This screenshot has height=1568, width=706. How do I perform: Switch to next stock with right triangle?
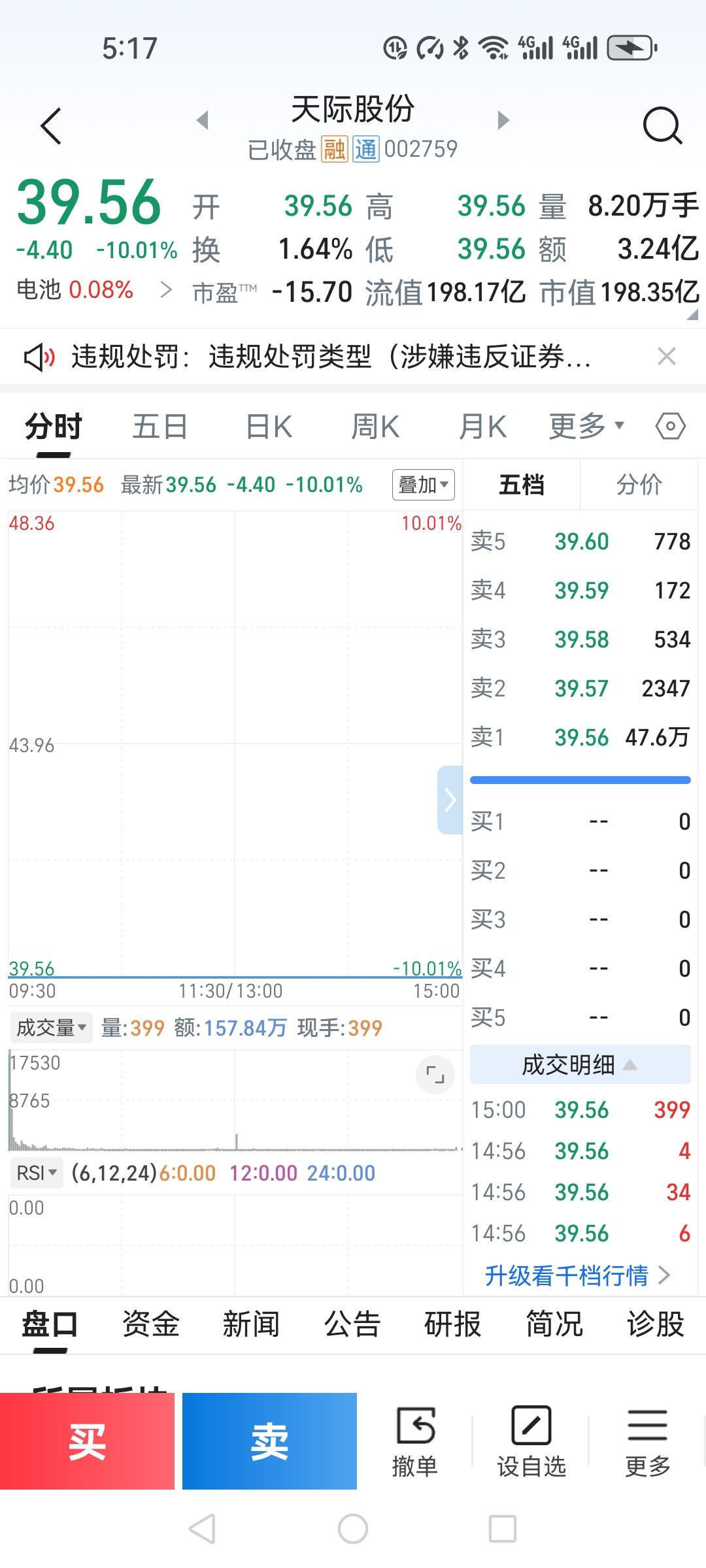click(x=503, y=120)
